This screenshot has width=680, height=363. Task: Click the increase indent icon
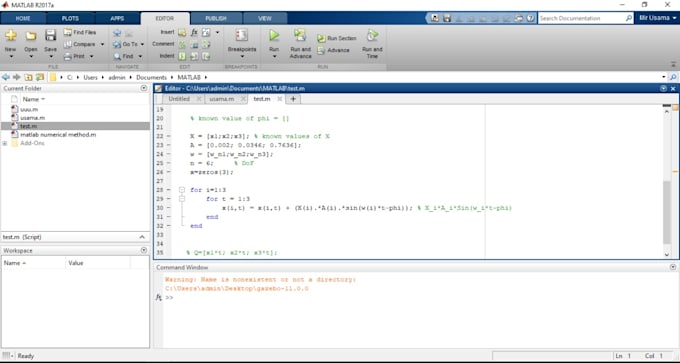click(194, 56)
